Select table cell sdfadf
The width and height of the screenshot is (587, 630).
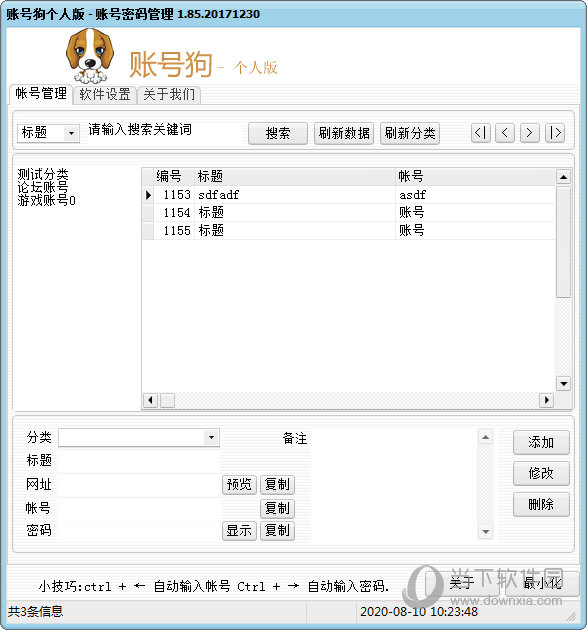click(x=295, y=195)
